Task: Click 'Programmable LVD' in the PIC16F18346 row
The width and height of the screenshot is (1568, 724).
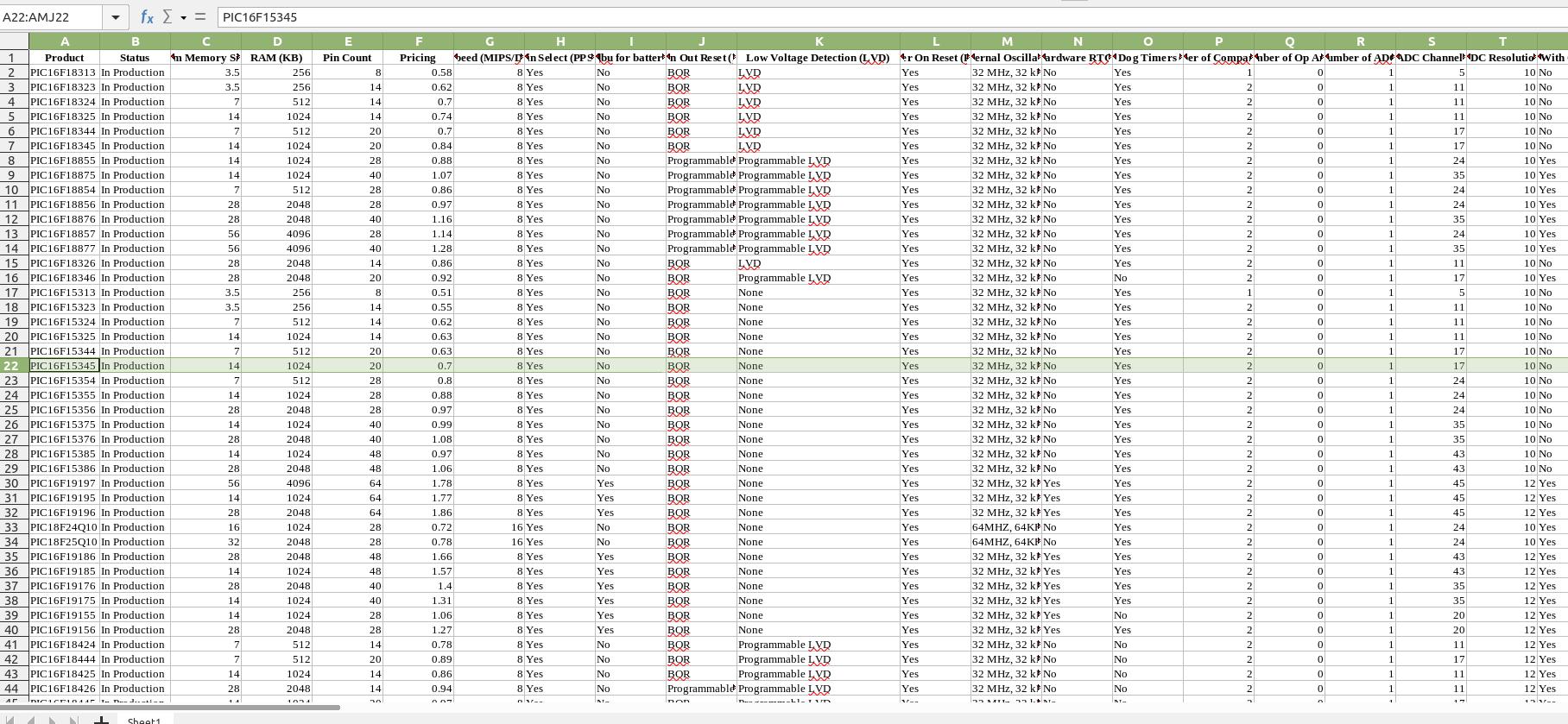Action: (818, 277)
